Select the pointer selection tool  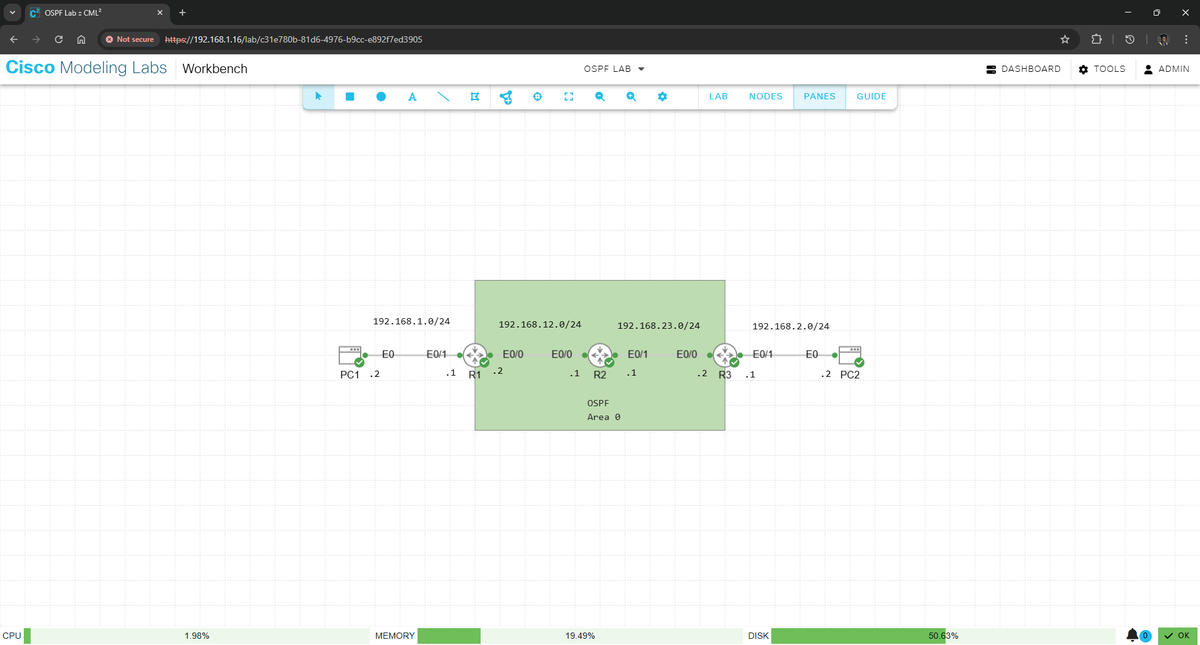(318, 97)
